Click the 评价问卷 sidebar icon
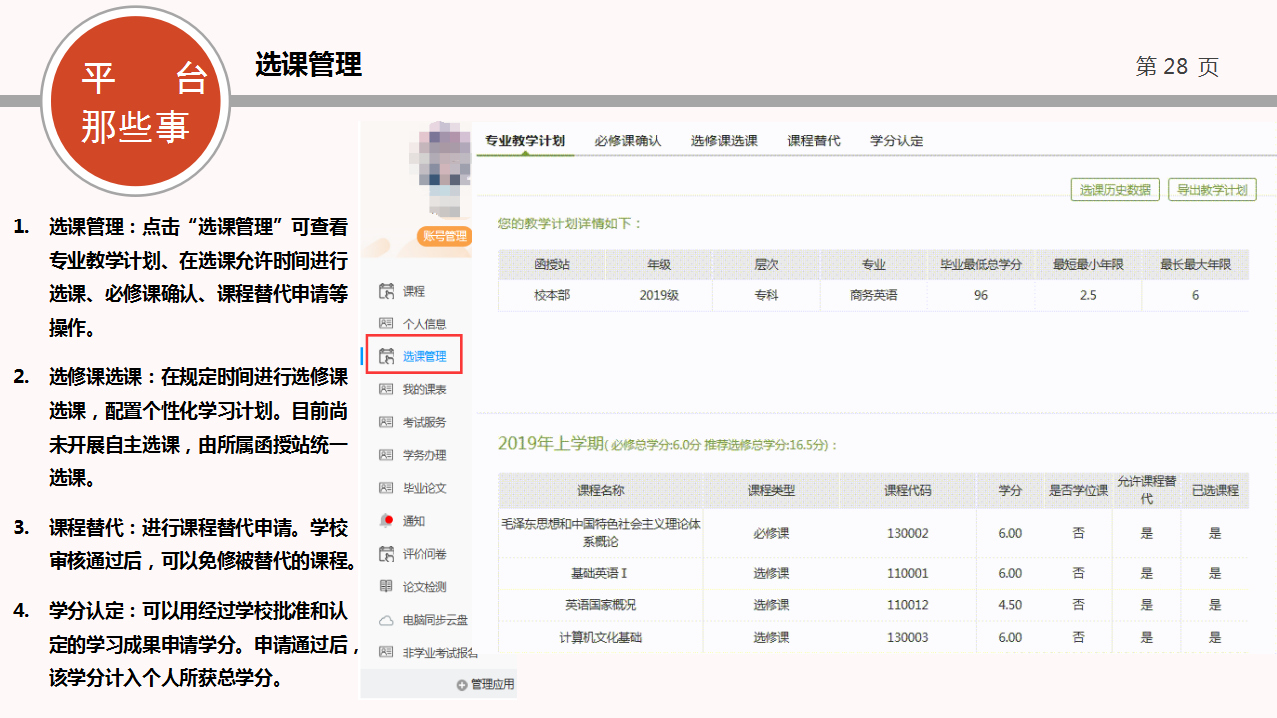The image size is (1277, 718). (386, 554)
